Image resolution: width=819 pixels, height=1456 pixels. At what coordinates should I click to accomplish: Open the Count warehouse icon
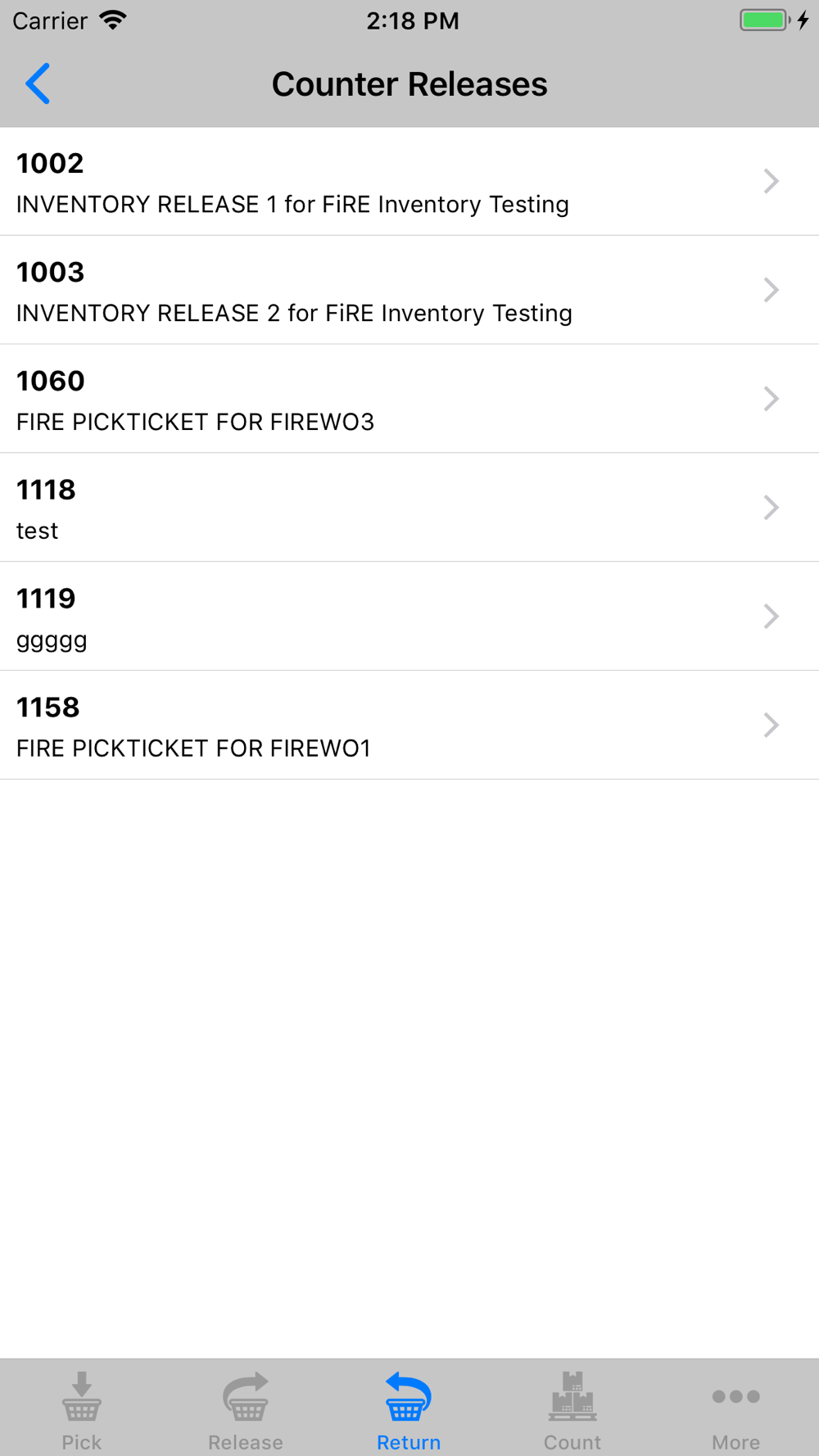pyautogui.click(x=572, y=1396)
